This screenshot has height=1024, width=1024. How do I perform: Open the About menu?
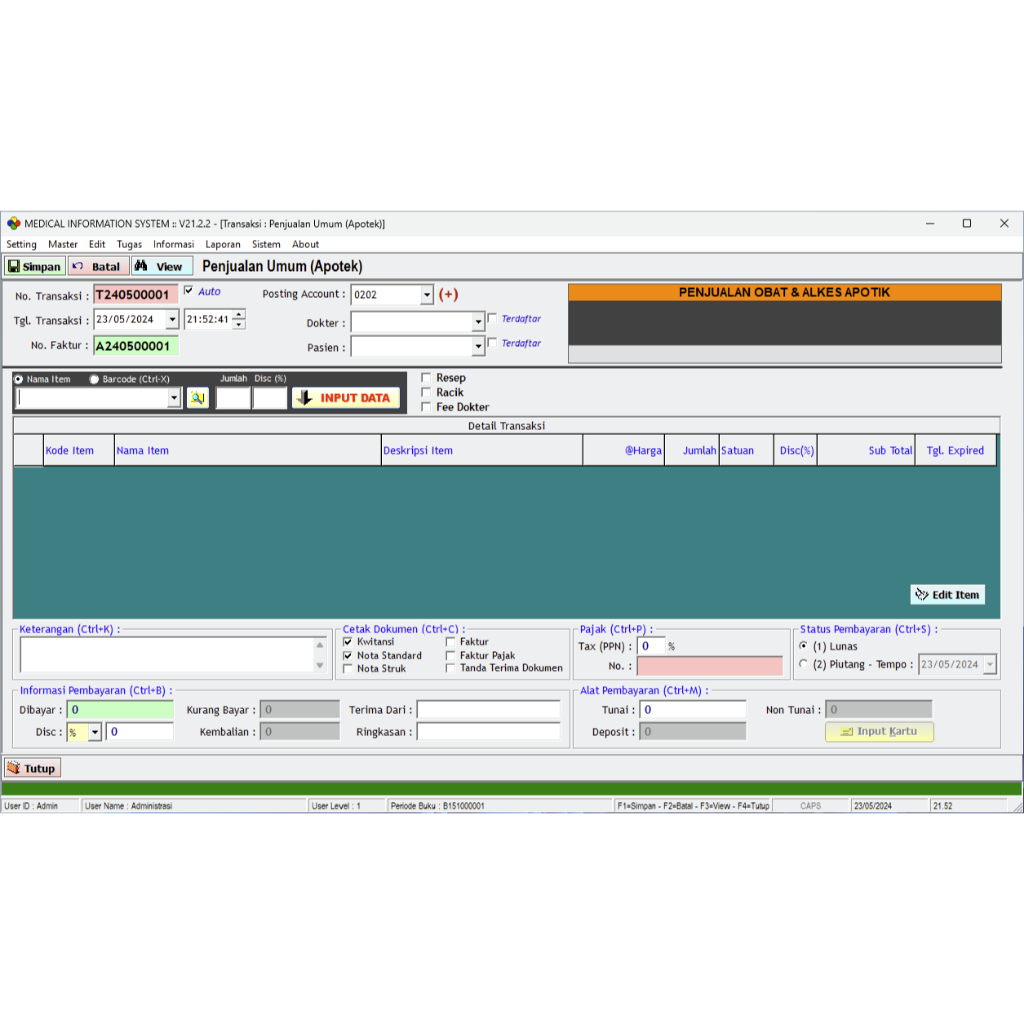[x=306, y=244]
